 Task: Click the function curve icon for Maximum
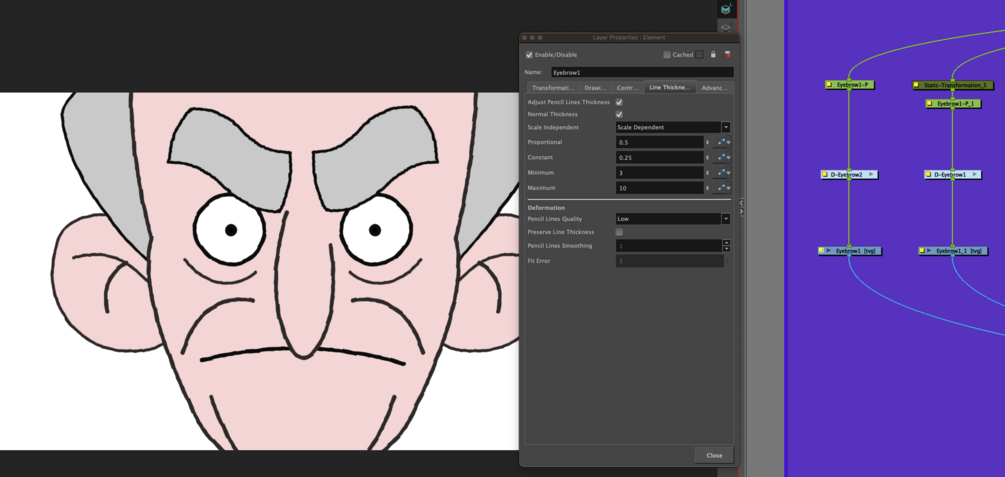pos(720,188)
